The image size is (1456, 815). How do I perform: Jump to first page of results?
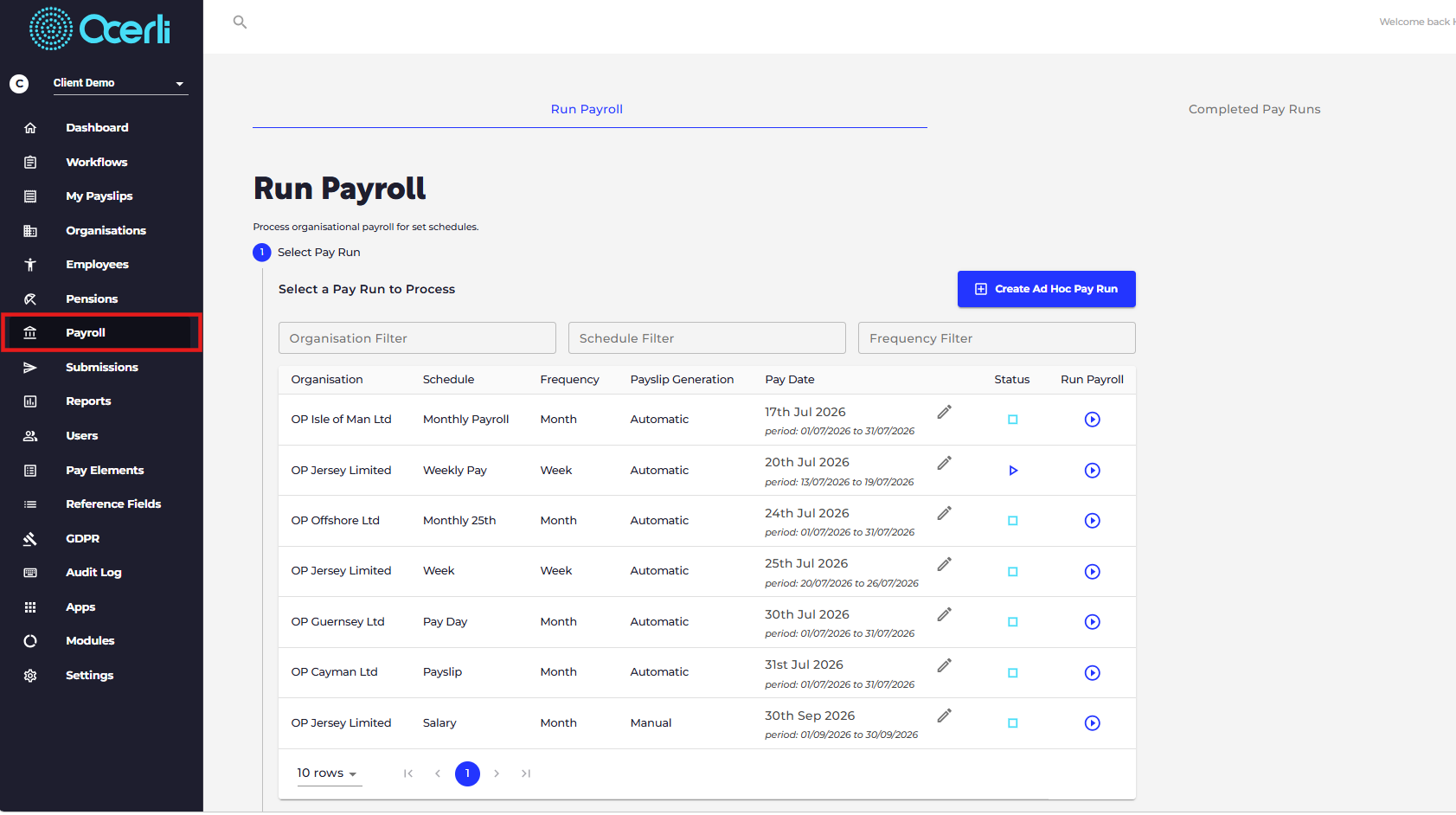point(408,773)
